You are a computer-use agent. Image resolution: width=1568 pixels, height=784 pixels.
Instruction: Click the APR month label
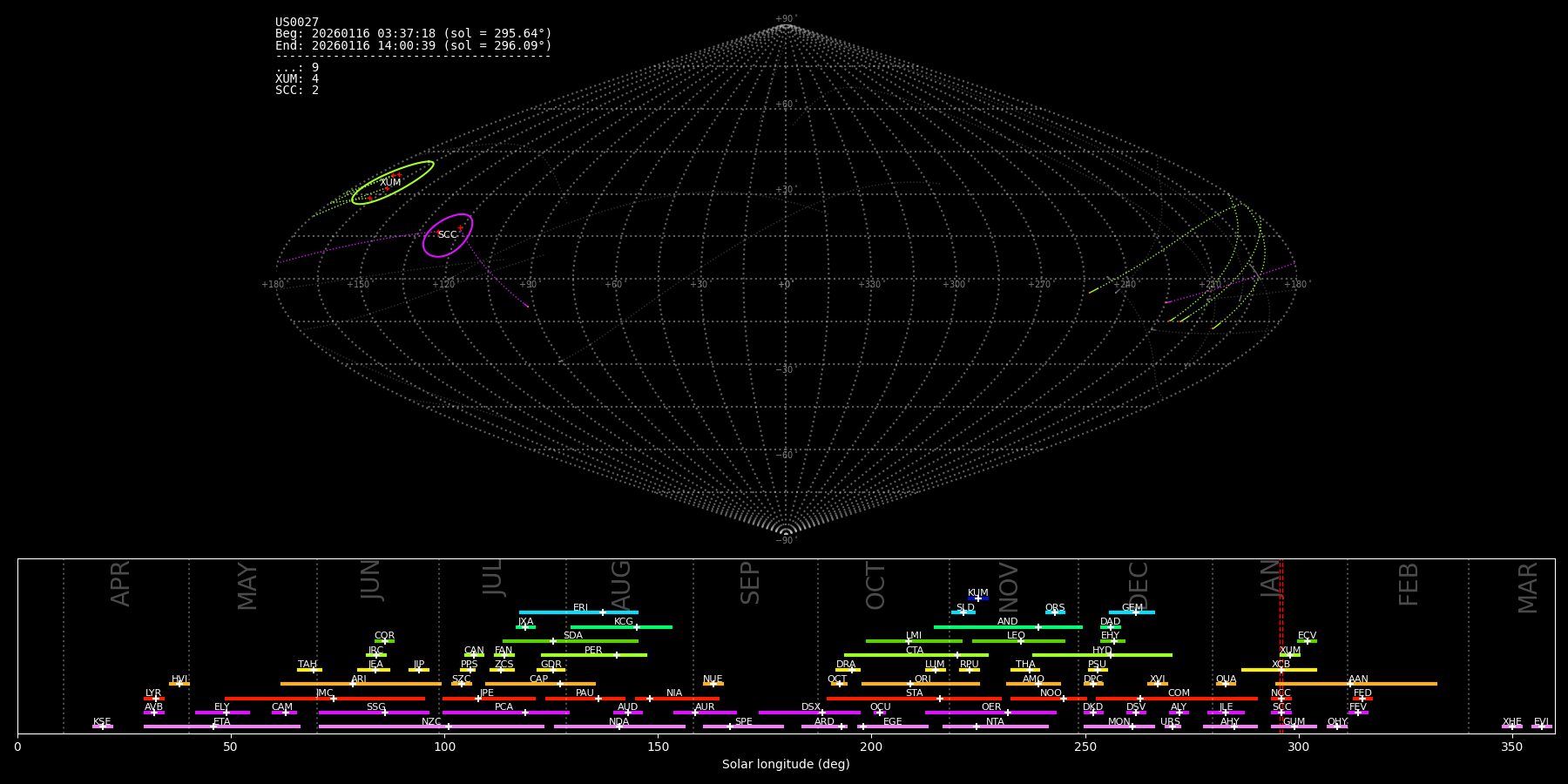pyautogui.click(x=120, y=584)
